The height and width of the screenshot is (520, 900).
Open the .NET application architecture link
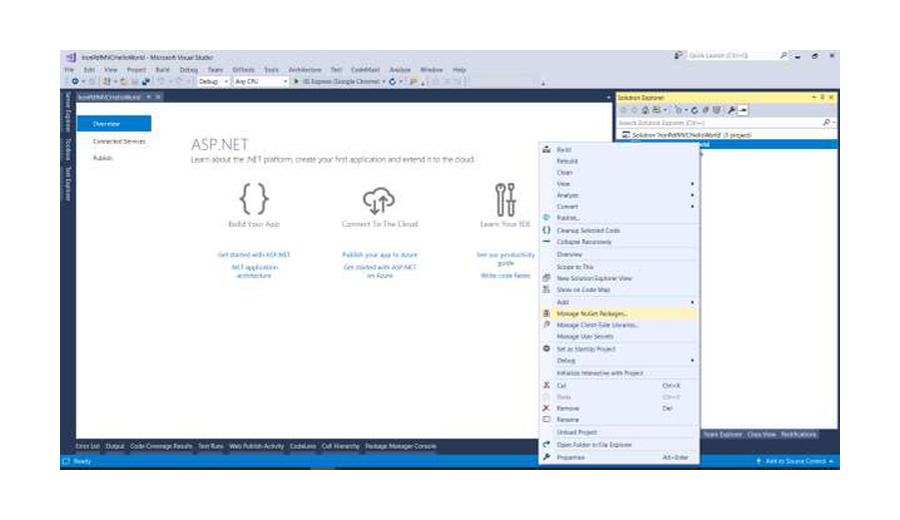[254, 271]
